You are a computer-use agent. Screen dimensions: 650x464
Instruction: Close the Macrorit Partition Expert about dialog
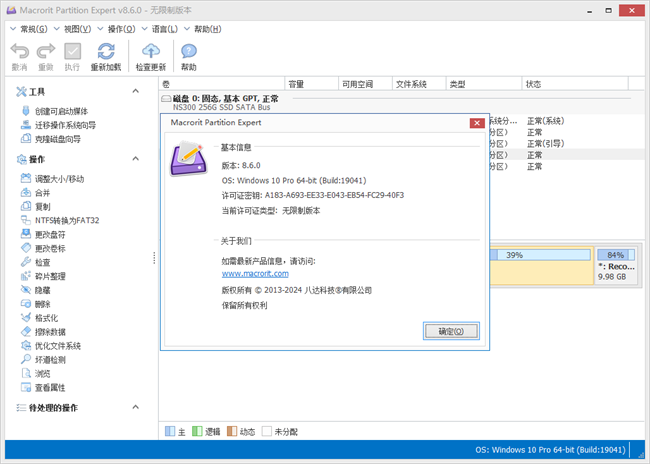(477, 123)
